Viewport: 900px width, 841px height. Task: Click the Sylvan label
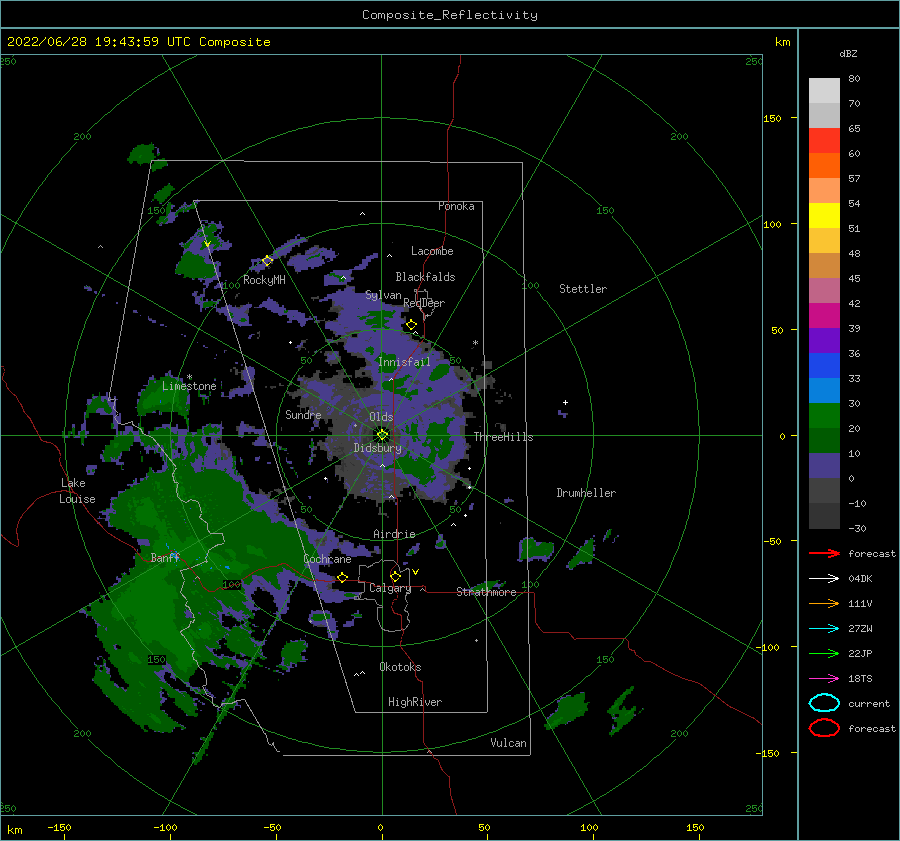pyautogui.click(x=383, y=295)
